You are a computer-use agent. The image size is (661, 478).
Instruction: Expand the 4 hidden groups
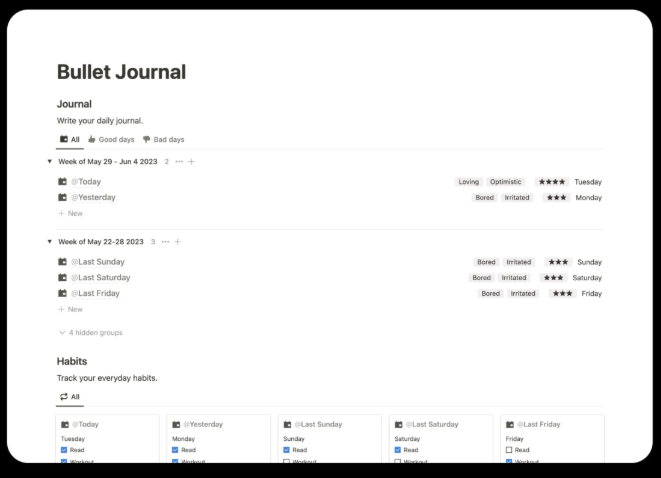pos(91,333)
